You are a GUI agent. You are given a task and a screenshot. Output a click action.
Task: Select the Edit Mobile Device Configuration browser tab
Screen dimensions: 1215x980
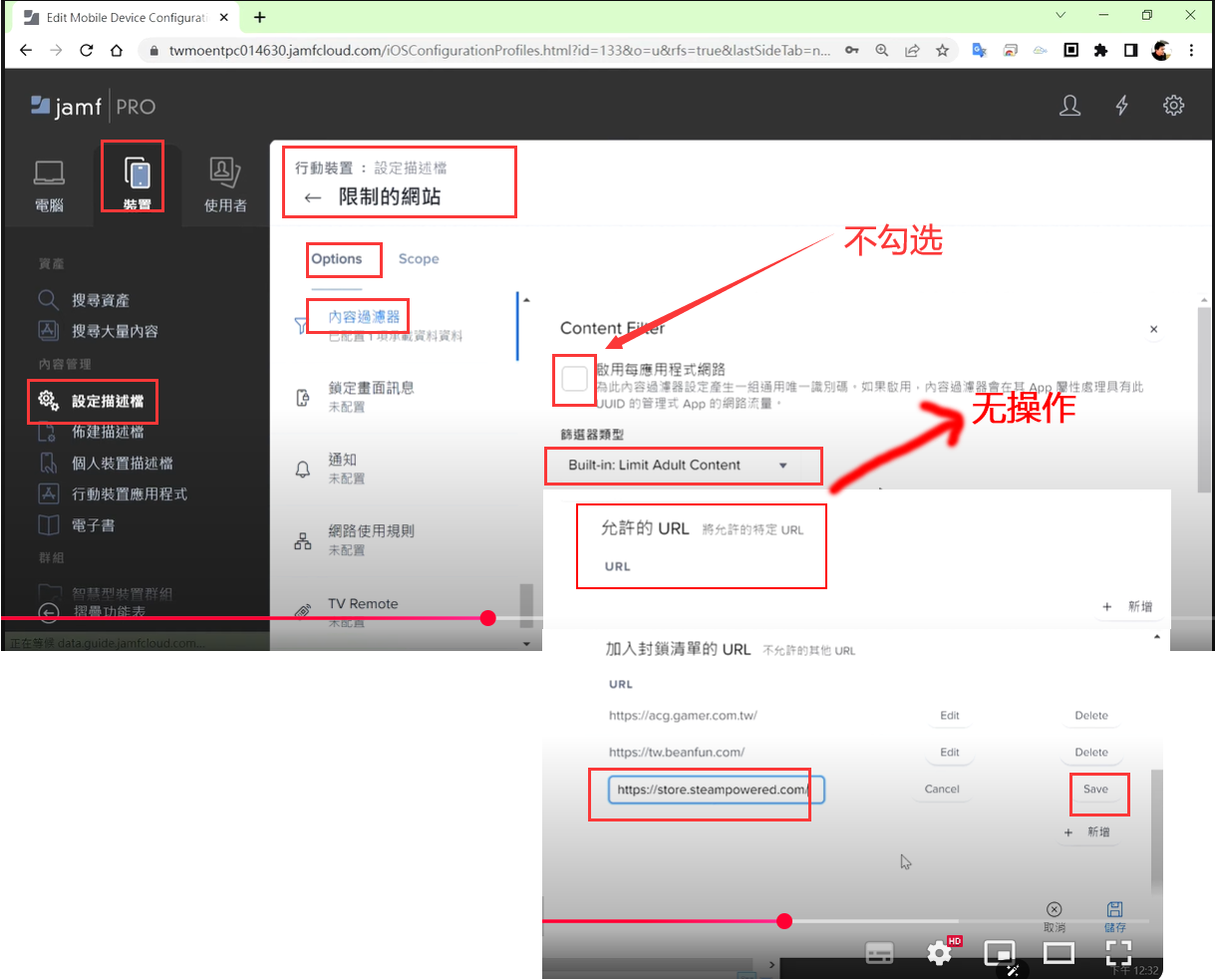tap(126, 17)
